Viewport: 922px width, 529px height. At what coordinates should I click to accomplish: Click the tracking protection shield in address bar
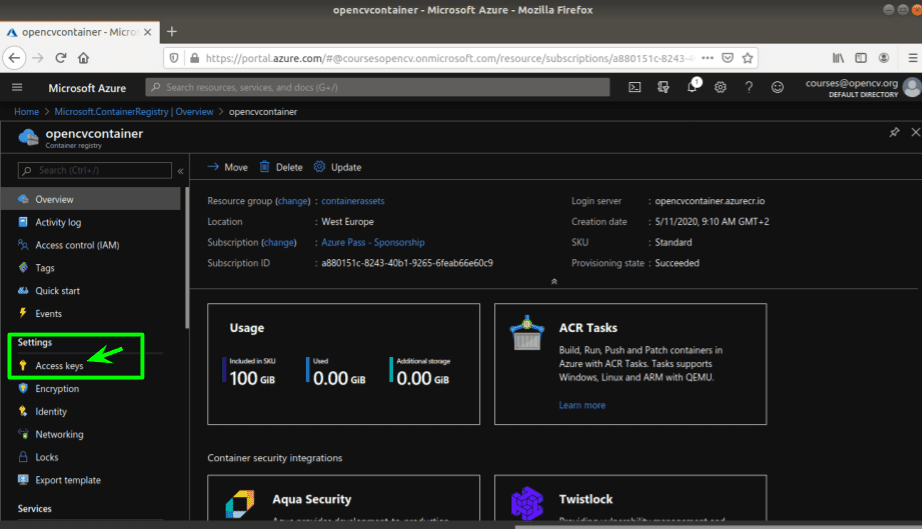point(174,58)
